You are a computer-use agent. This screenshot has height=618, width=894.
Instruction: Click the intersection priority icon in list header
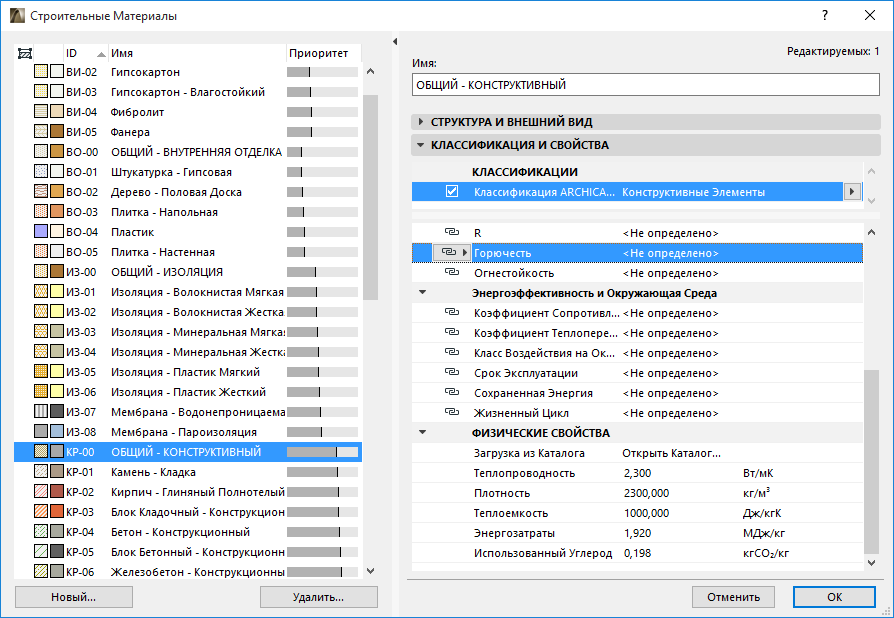[25, 53]
